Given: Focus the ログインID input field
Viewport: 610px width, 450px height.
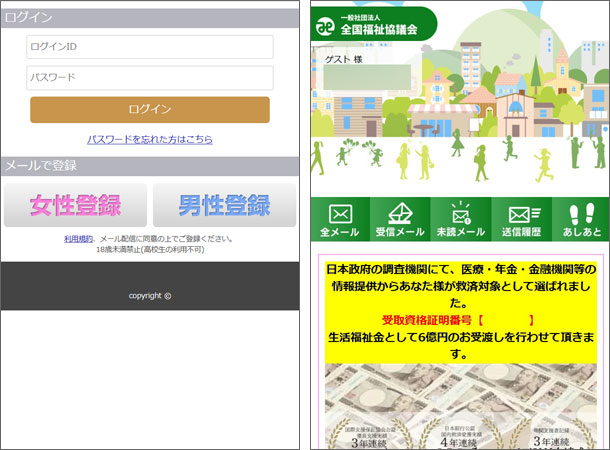Looking at the screenshot, I should pos(150,47).
